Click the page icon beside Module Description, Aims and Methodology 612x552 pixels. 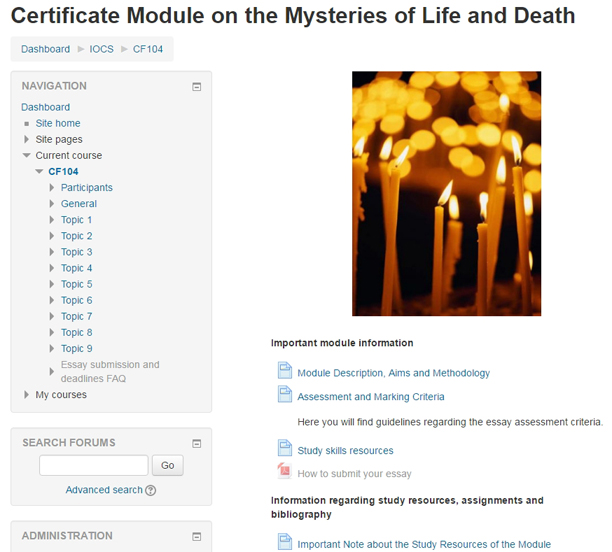(285, 370)
